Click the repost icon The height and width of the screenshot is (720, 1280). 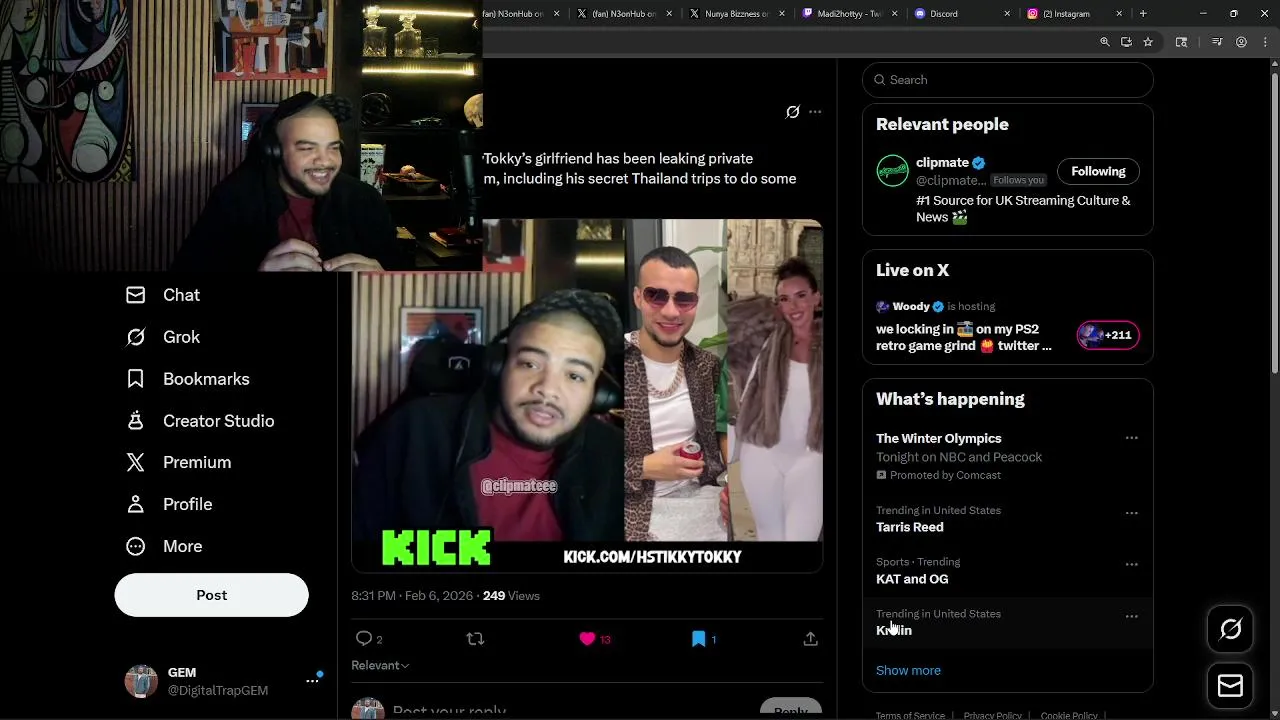pyautogui.click(x=475, y=639)
